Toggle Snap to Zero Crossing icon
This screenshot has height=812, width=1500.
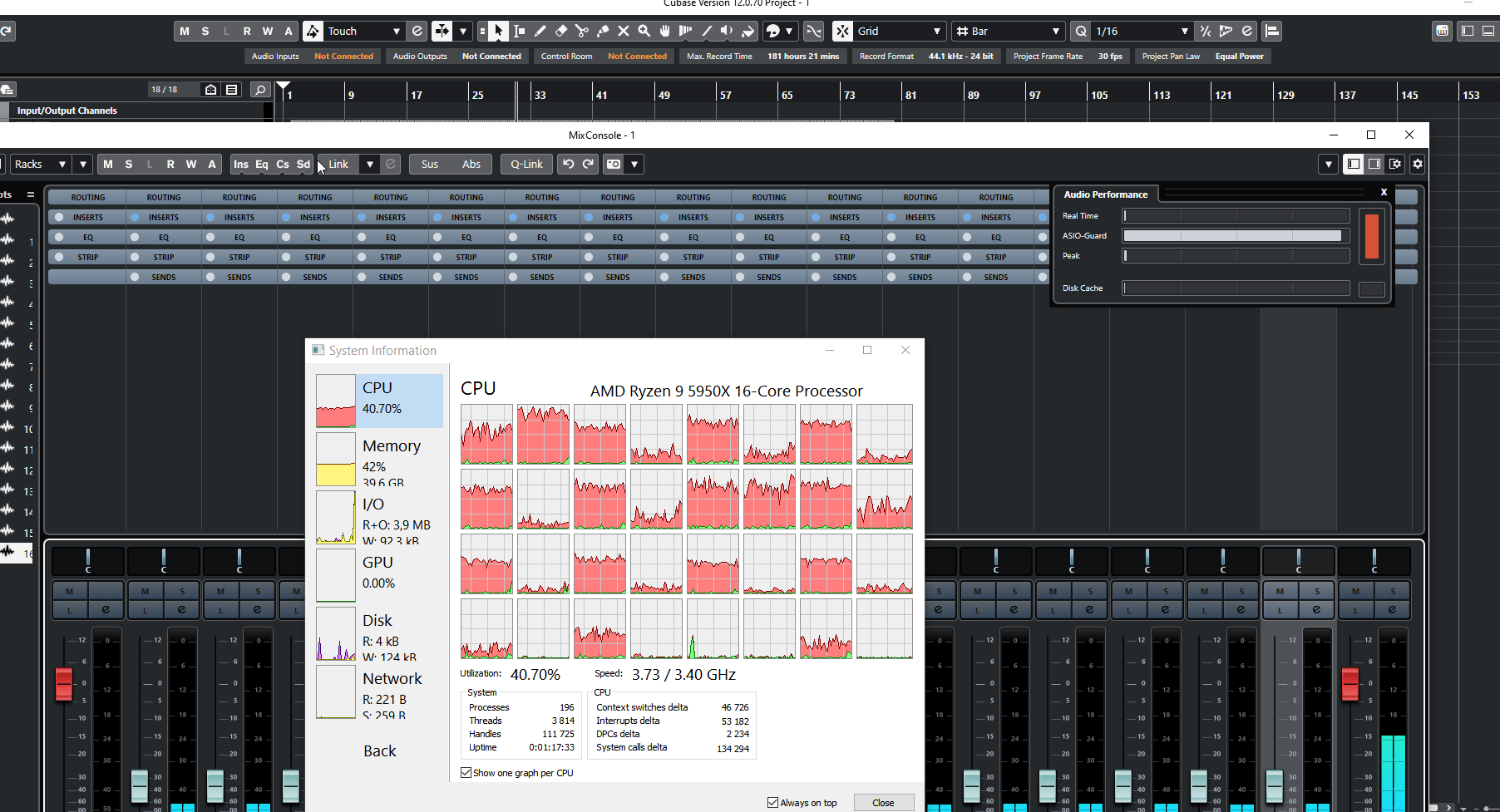point(814,32)
